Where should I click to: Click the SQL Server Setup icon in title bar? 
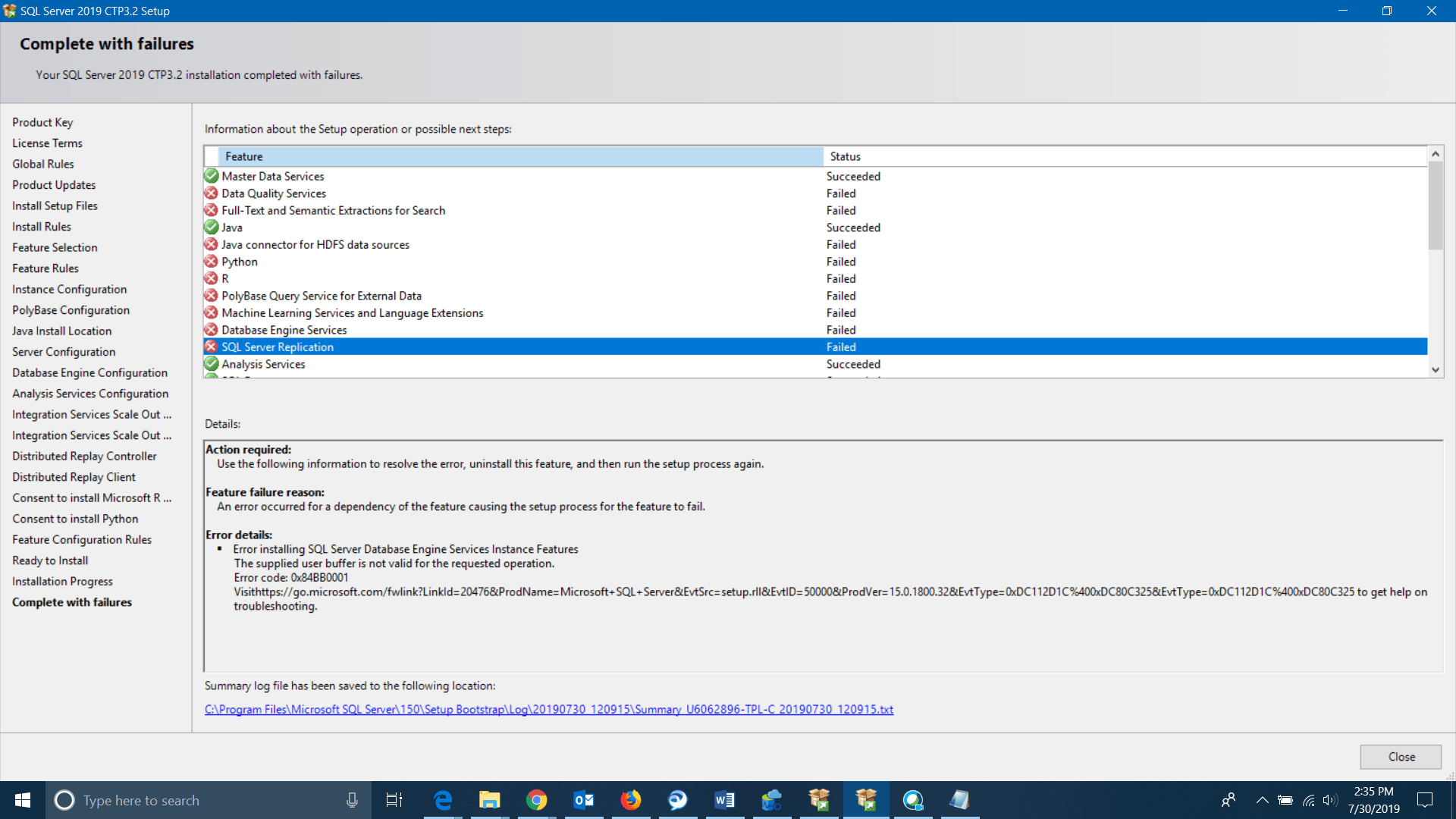[11, 11]
